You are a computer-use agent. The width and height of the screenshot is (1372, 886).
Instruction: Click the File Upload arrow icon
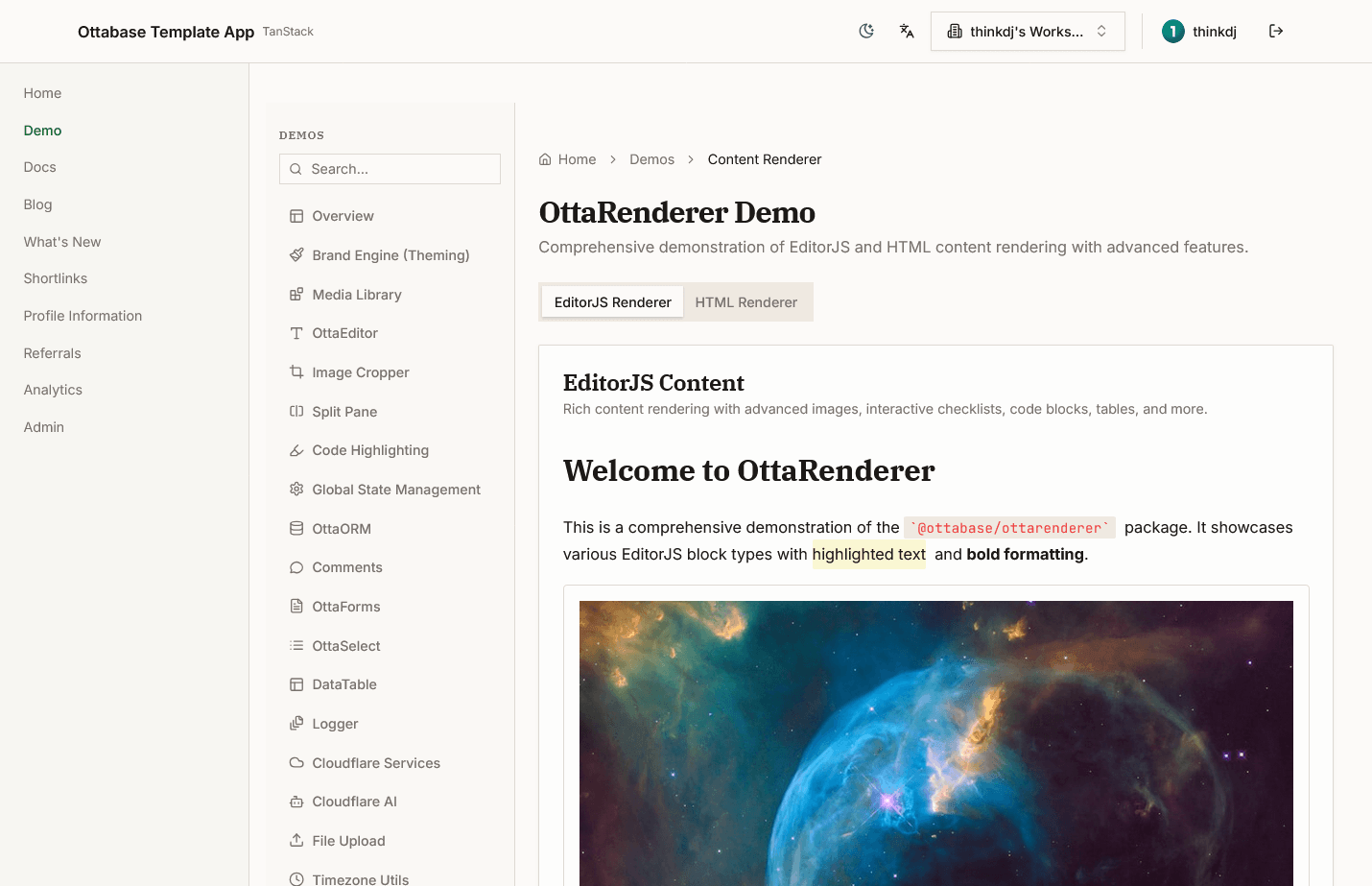[x=296, y=841]
